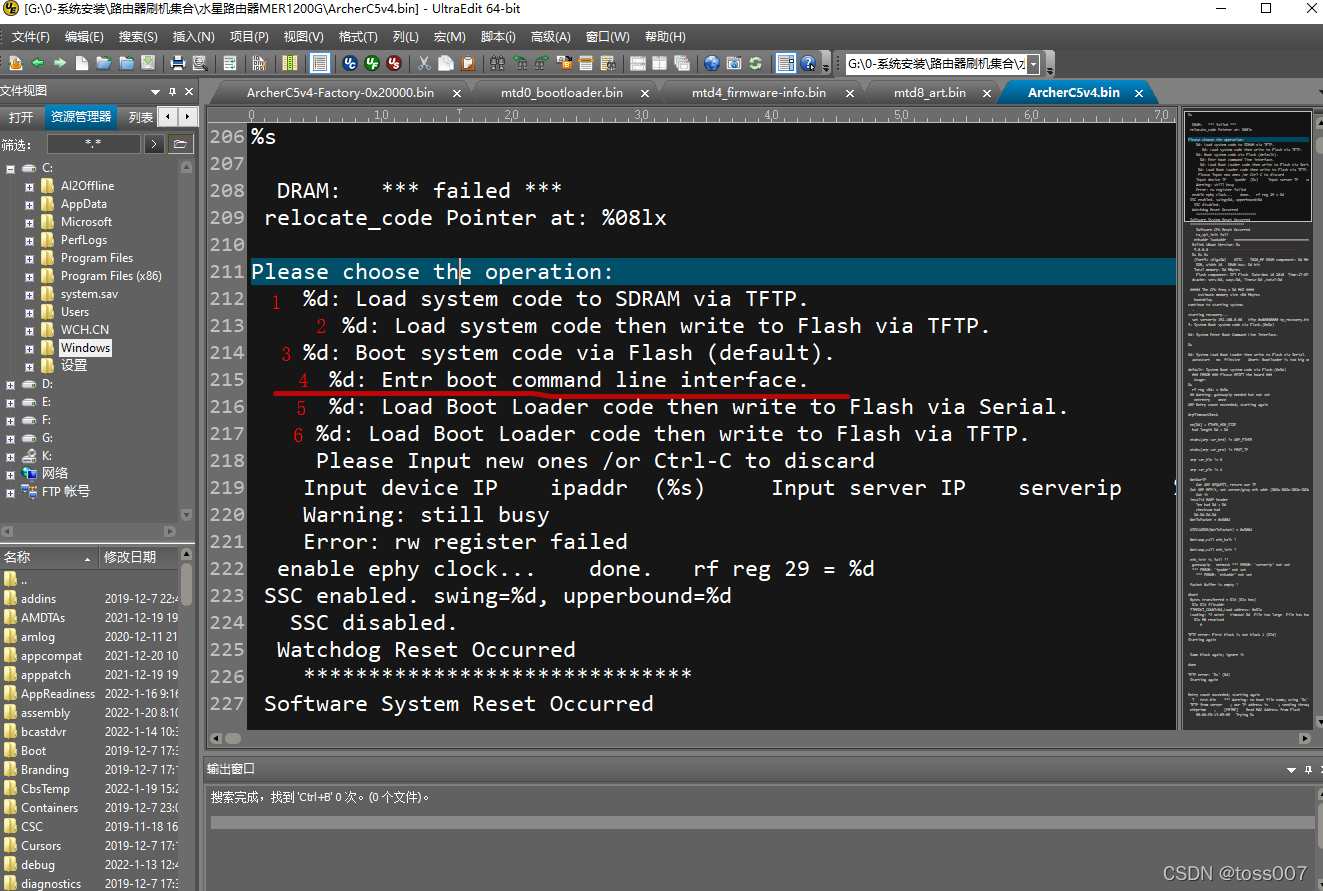The image size is (1323, 891).
Task: Toggle column mode icon in toolbar
Action: [290, 63]
